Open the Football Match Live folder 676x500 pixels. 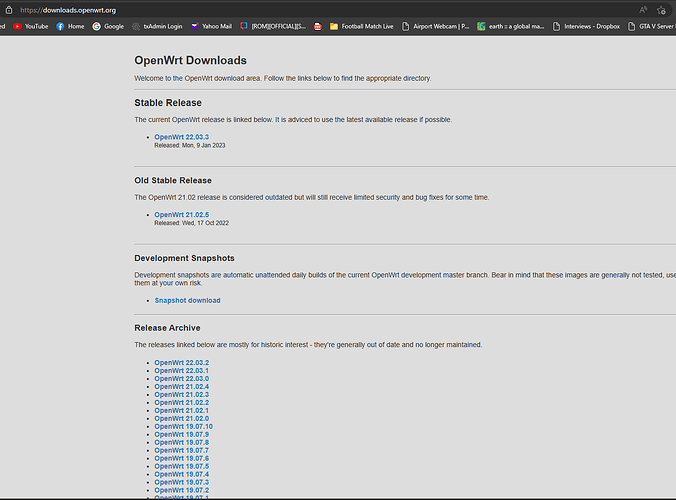[362, 26]
